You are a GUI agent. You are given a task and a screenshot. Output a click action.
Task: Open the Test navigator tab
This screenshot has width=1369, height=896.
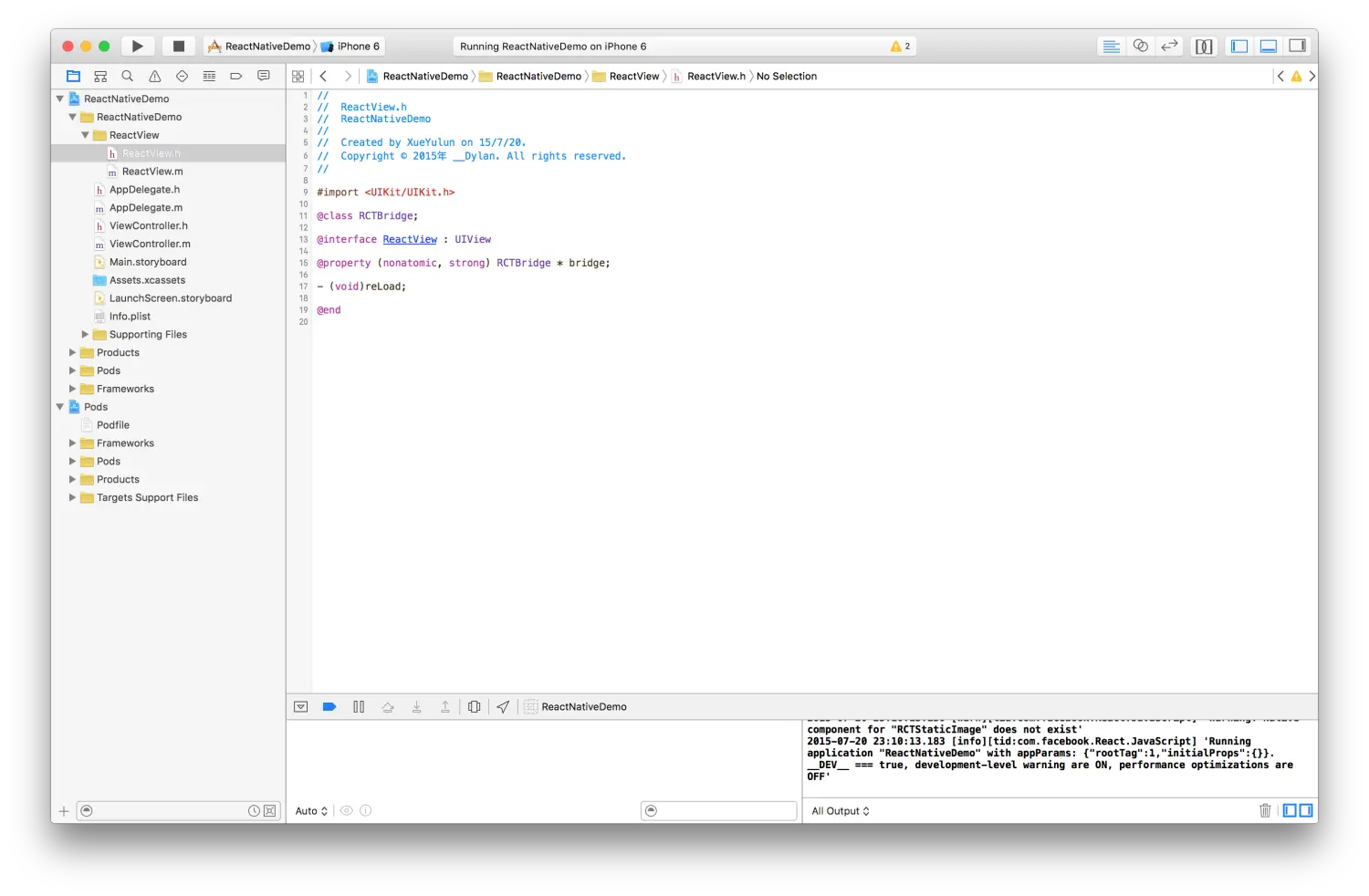(182, 77)
